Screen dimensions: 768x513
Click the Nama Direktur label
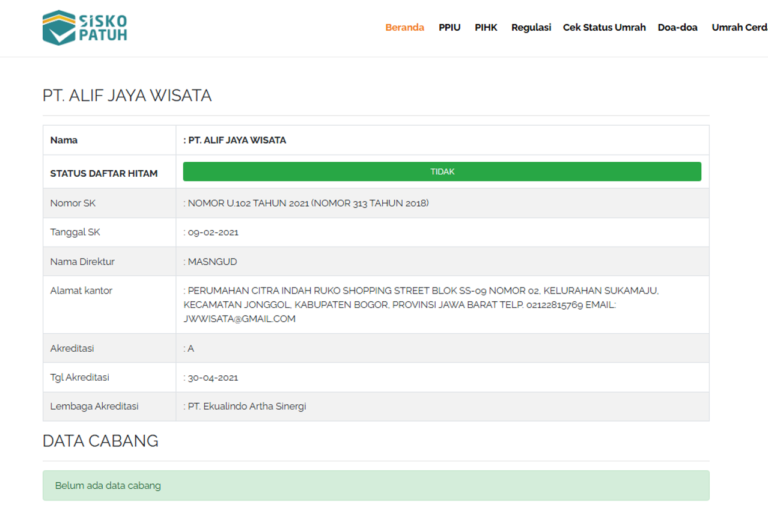click(82, 262)
